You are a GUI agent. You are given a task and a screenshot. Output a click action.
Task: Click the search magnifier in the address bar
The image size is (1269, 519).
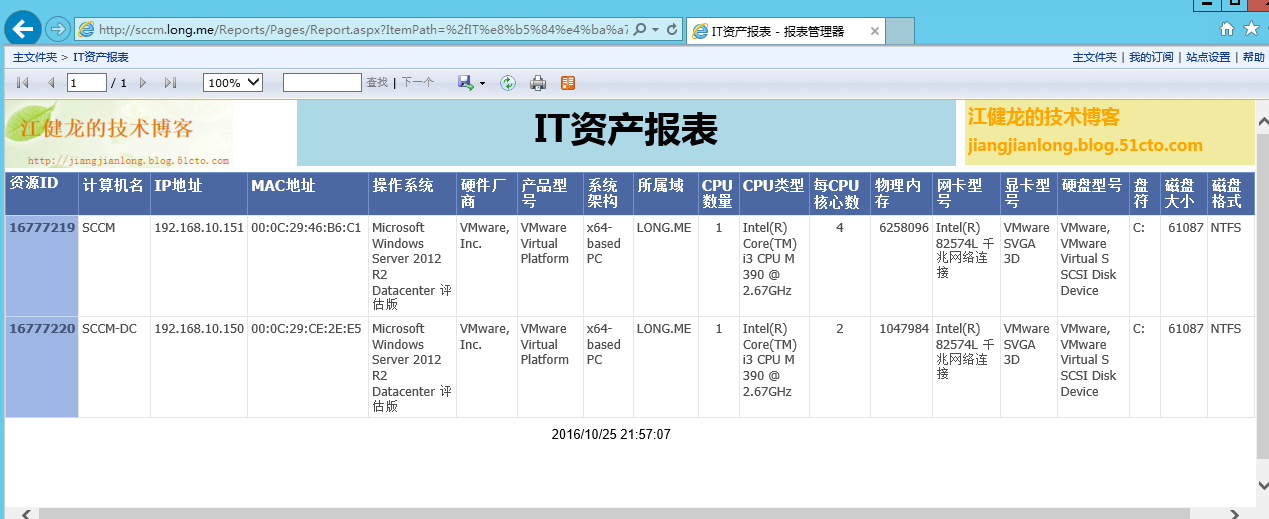click(640, 30)
